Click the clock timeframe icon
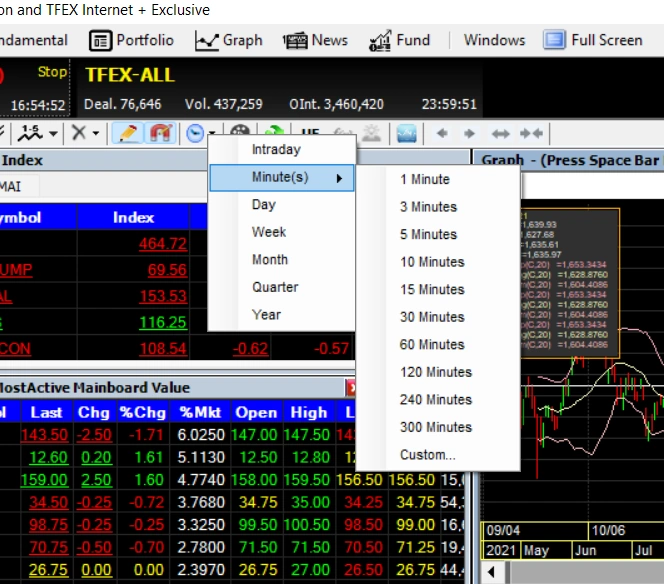 pos(195,133)
